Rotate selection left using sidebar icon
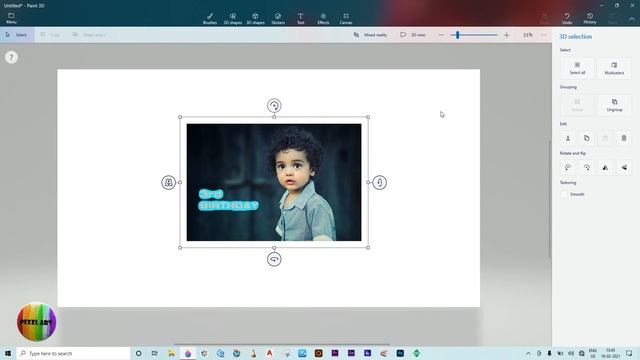The width and height of the screenshot is (640, 360). coord(568,168)
